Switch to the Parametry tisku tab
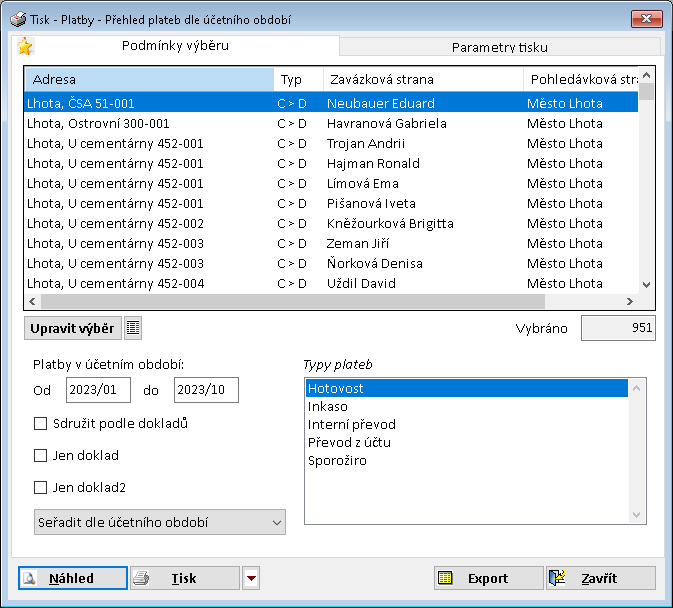 coord(499,47)
